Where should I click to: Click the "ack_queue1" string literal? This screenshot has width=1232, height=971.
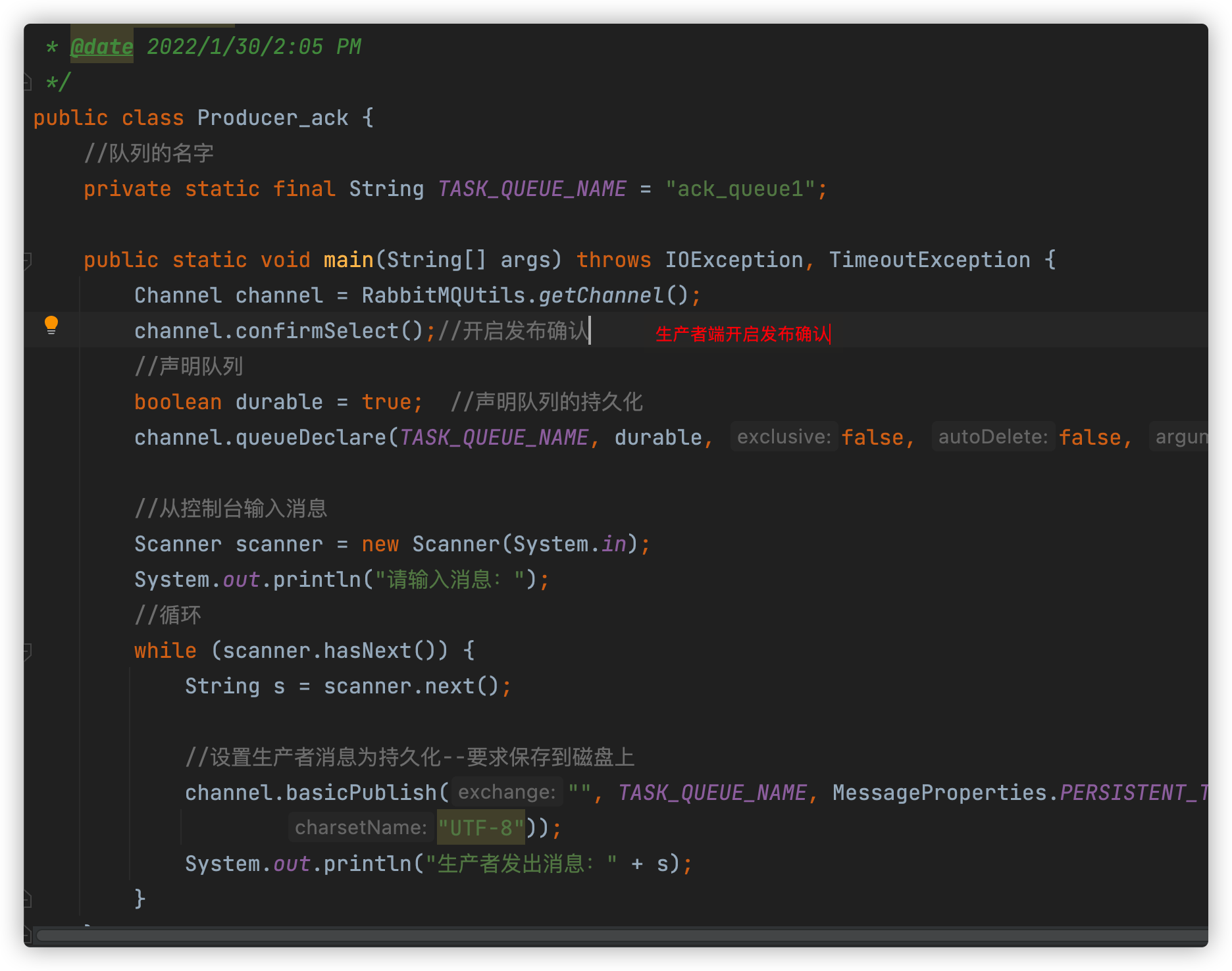click(x=740, y=189)
